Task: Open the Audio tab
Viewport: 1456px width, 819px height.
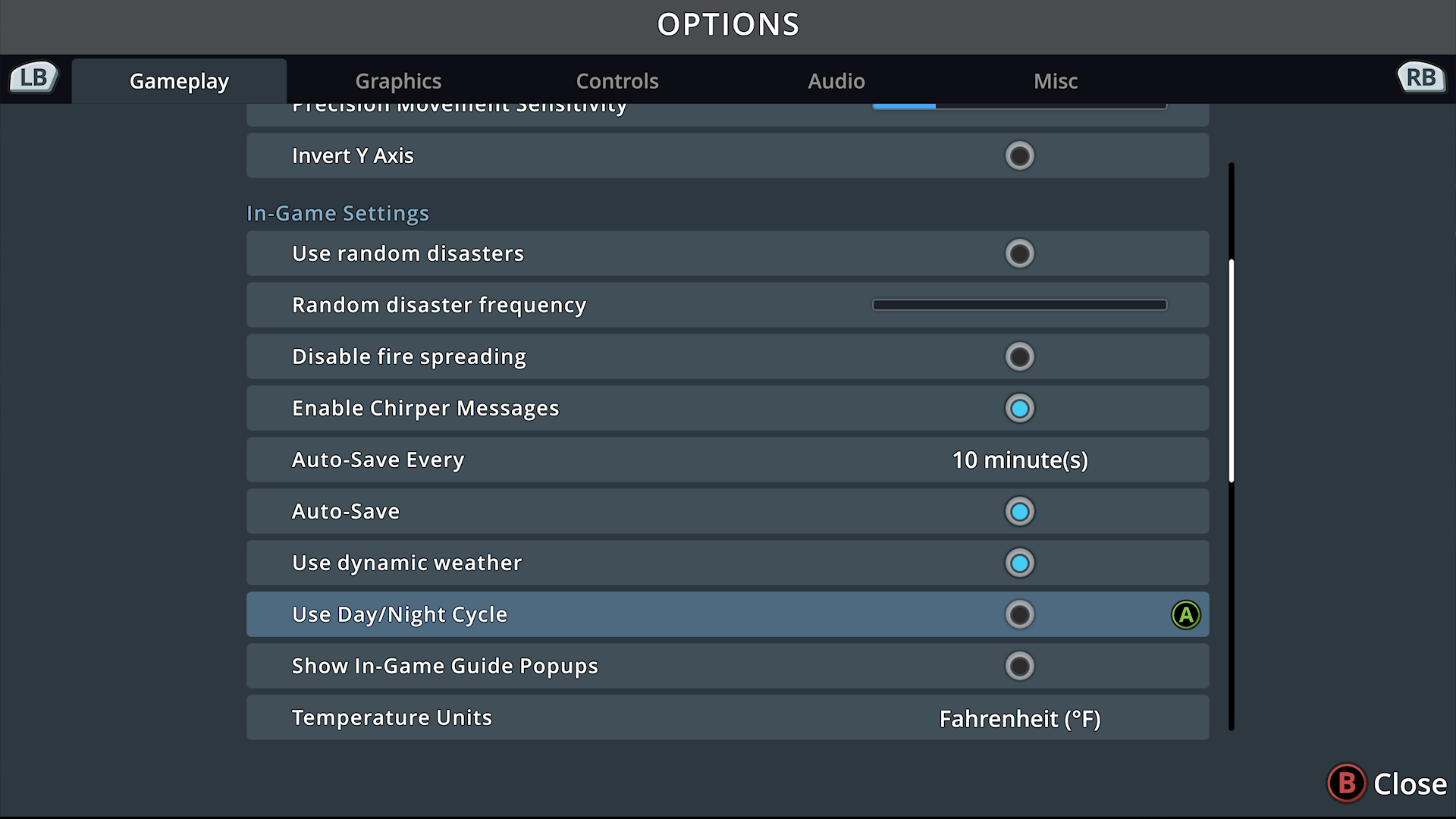Action: [836, 80]
